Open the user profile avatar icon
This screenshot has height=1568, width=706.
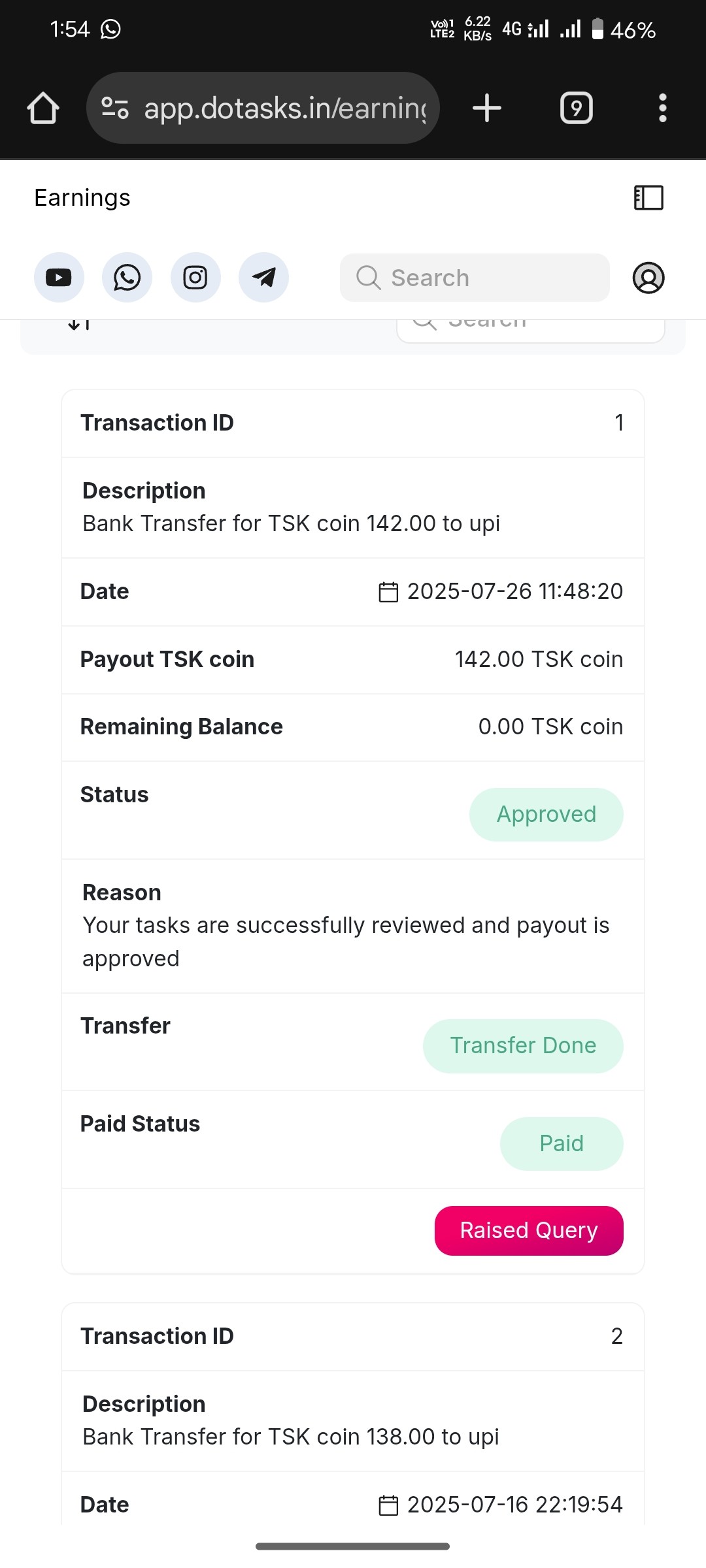[x=648, y=278]
